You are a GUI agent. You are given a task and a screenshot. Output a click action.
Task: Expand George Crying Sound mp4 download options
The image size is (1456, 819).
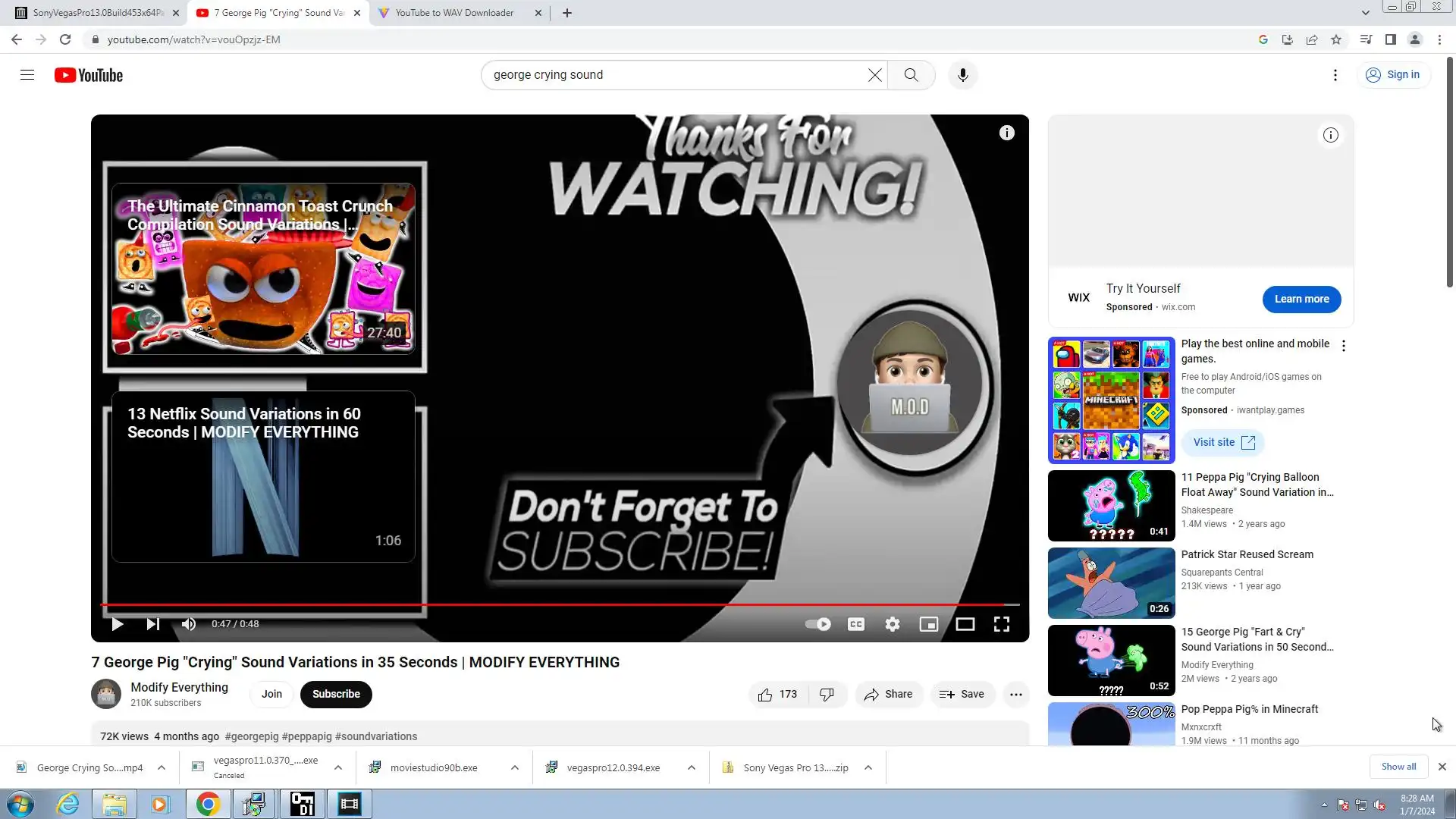162,767
